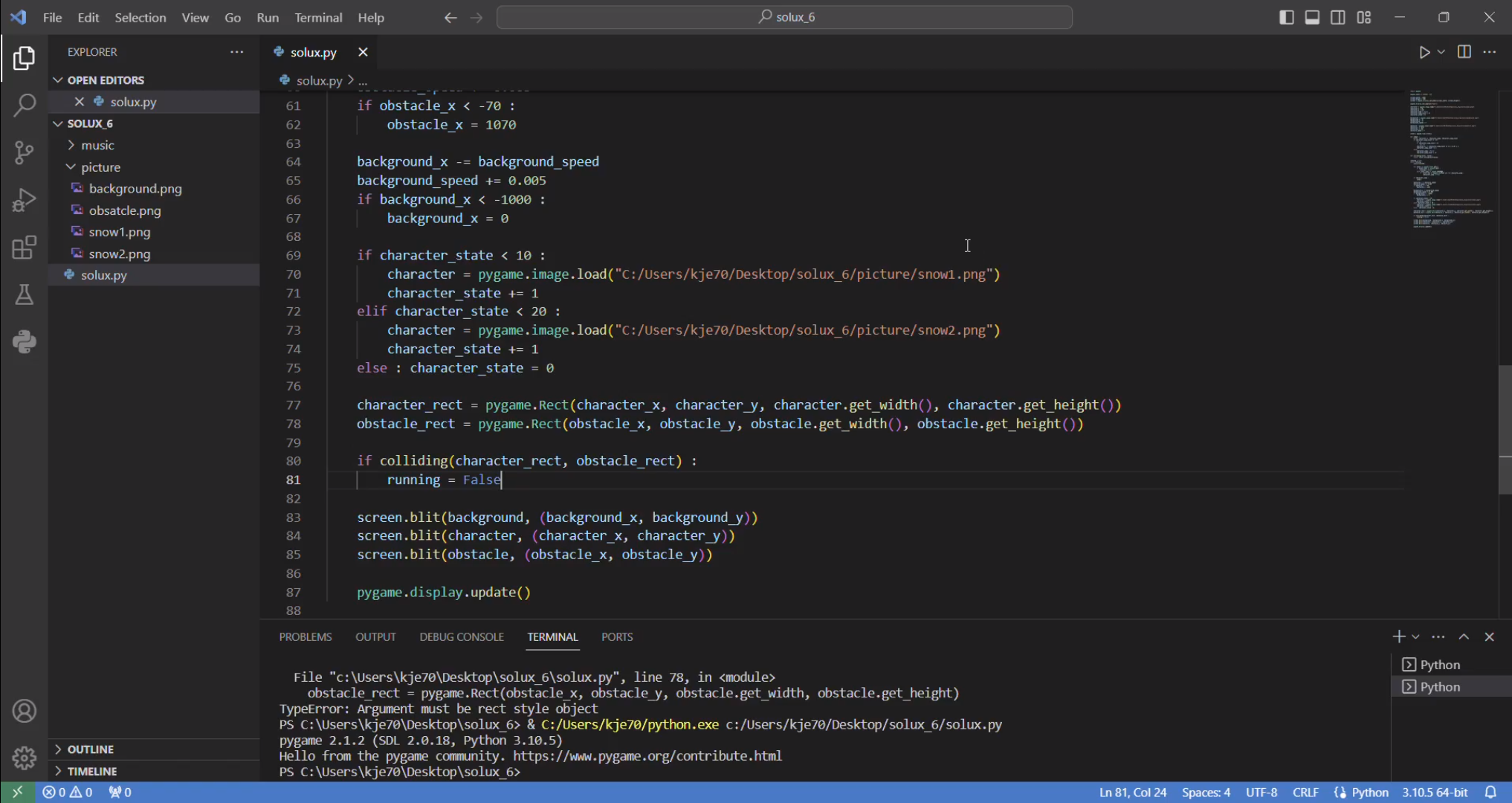Split the editor right
Image resolution: width=1512 pixels, height=803 pixels.
1464,52
